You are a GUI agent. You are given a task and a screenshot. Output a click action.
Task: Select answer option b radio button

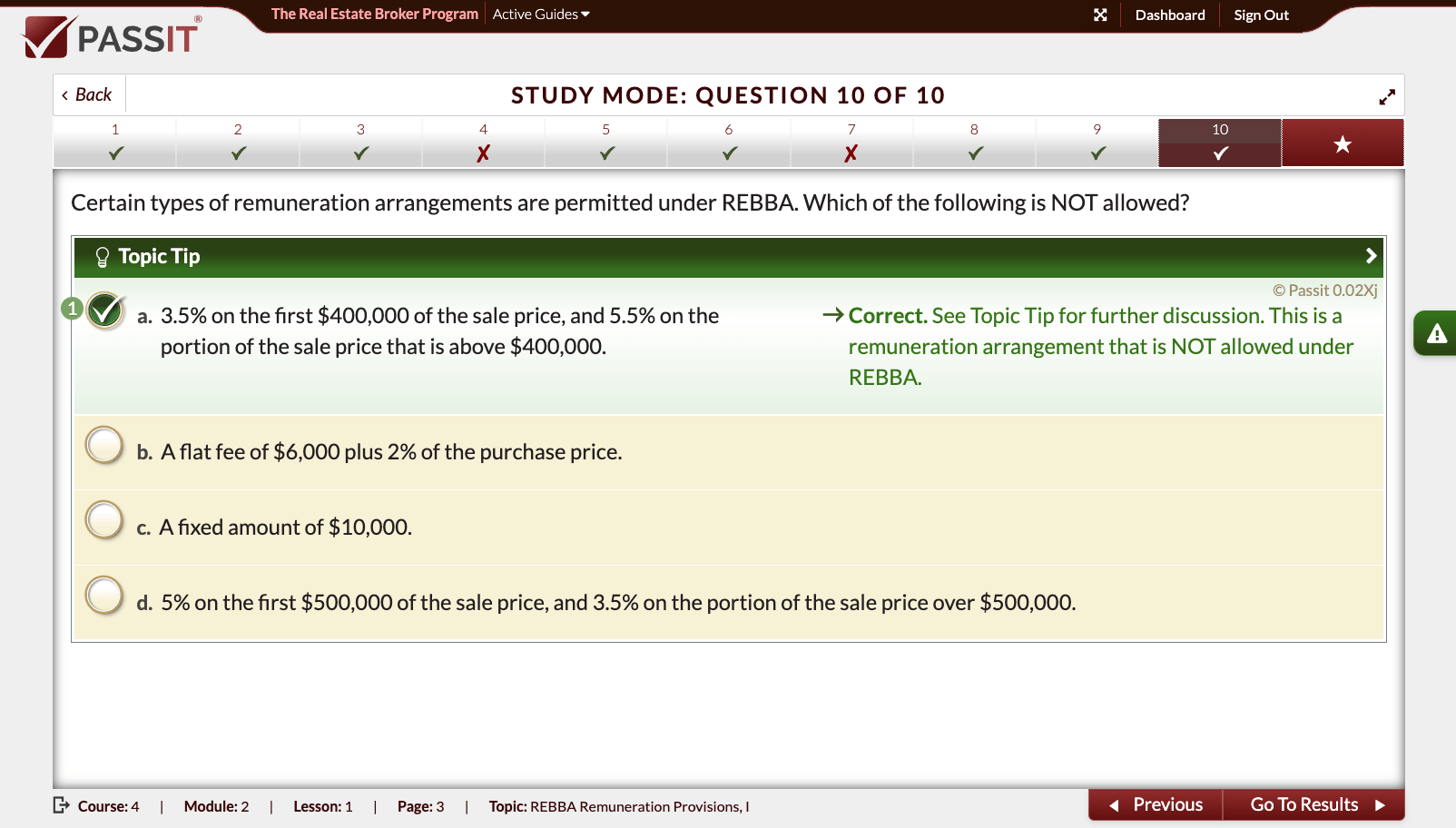tap(103, 445)
